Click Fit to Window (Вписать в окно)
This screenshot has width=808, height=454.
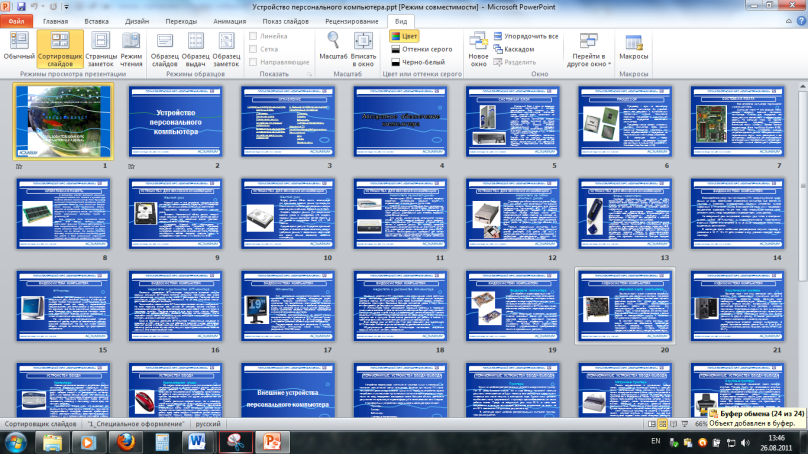pyautogui.click(x=363, y=49)
